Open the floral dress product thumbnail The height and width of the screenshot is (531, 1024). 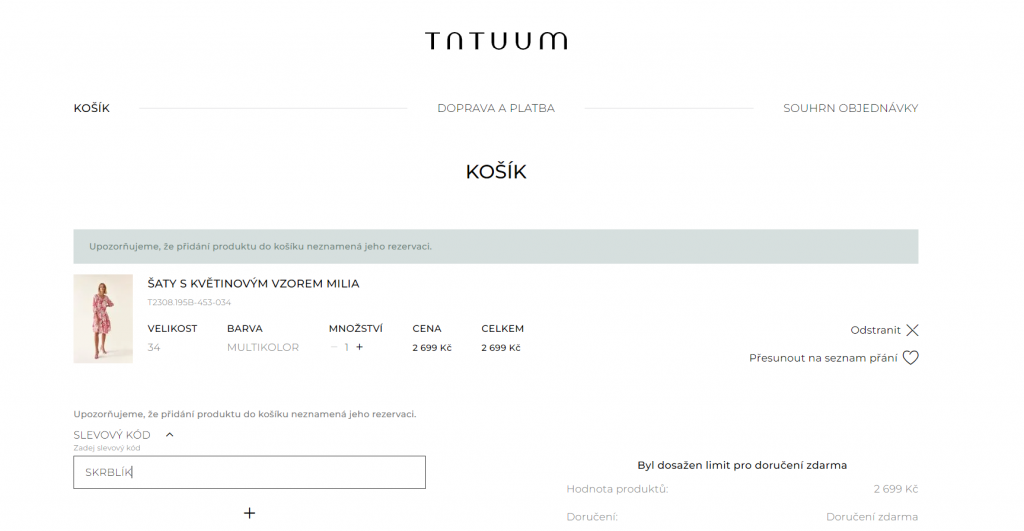pos(103,319)
